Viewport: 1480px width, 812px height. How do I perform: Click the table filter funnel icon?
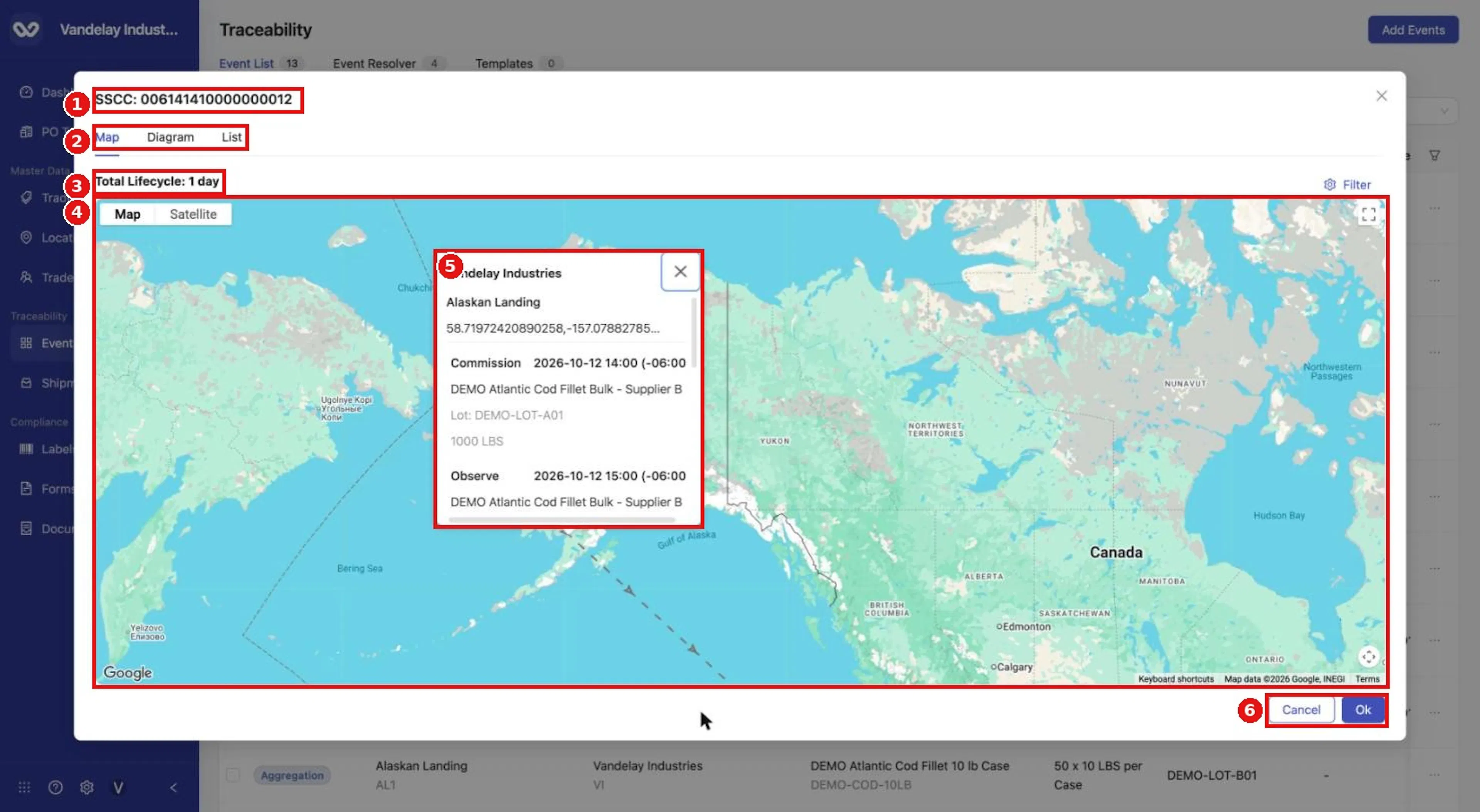coord(1435,155)
